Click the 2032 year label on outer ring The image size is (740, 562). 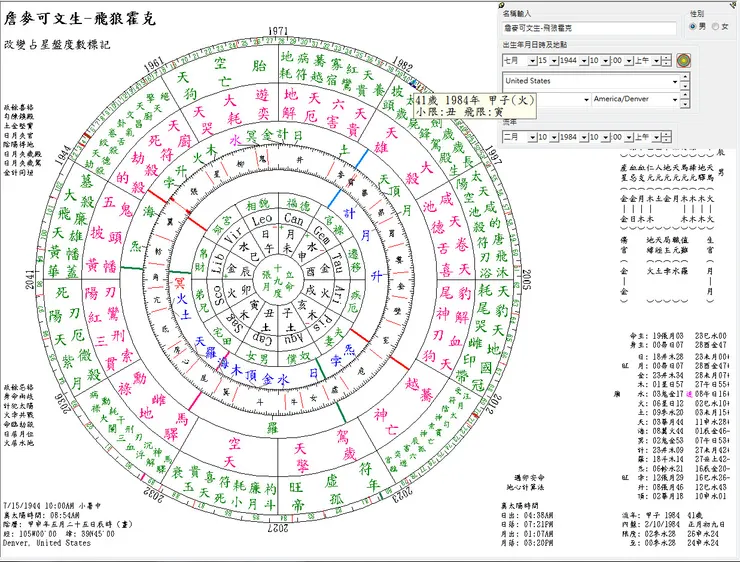152,493
